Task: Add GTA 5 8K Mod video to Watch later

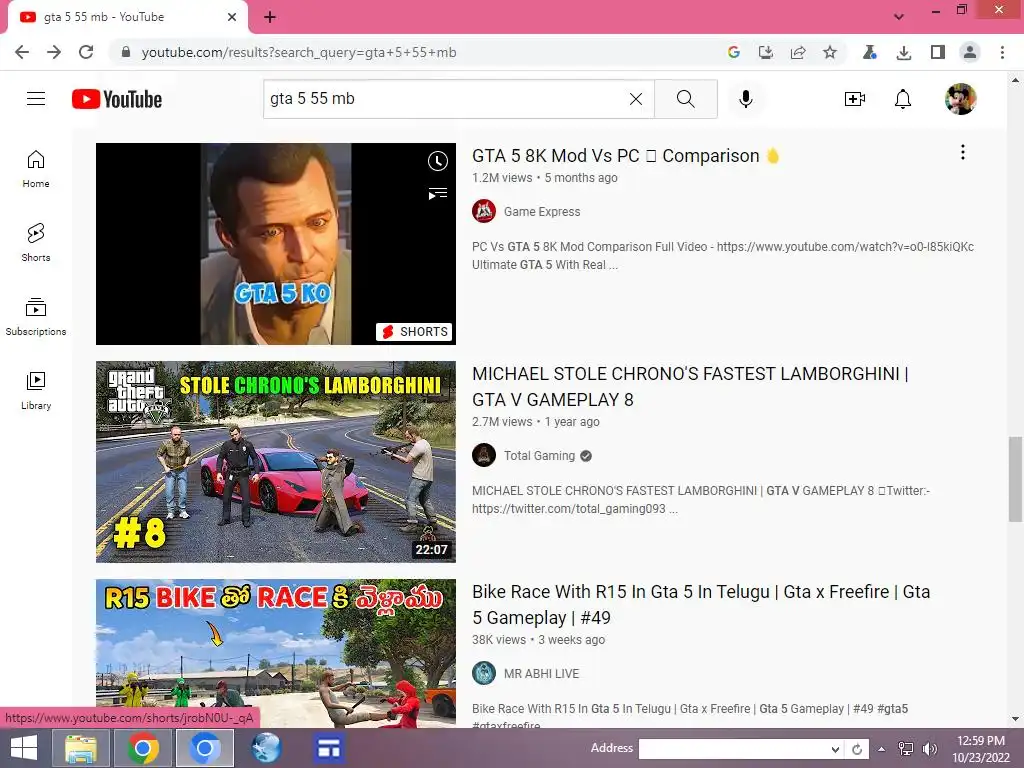Action: 438,161
